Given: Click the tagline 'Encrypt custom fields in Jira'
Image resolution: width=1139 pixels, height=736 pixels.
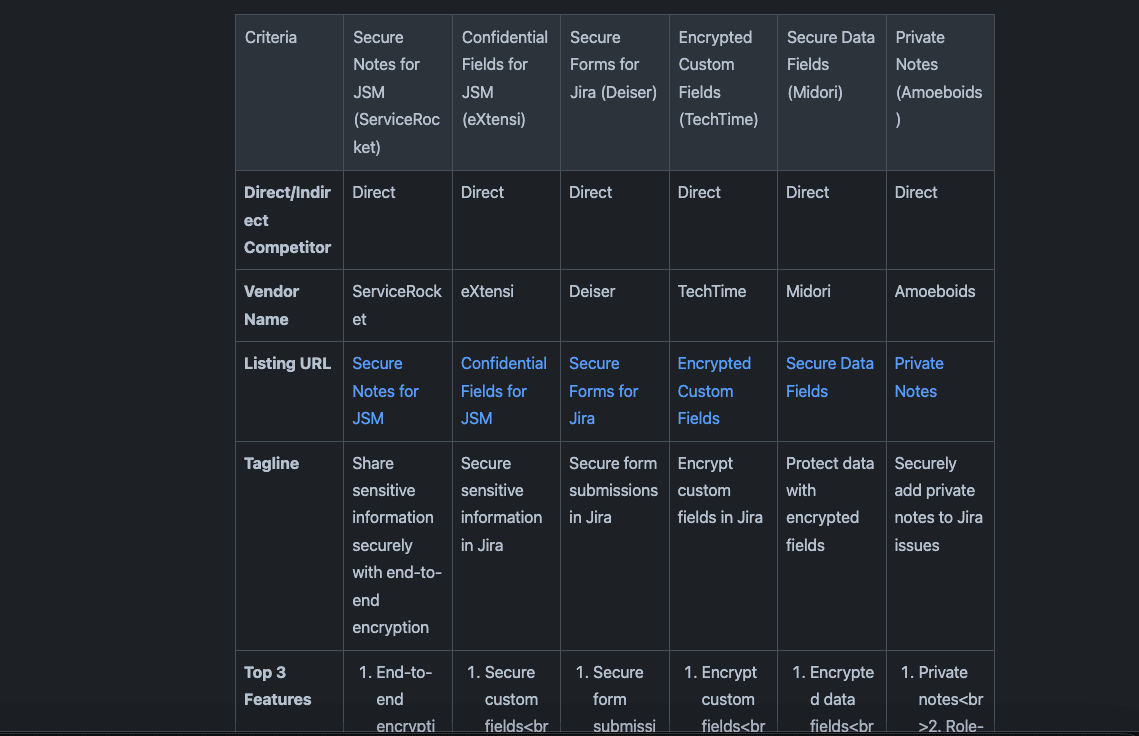Looking at the screenshot, I should coord(720,490).
